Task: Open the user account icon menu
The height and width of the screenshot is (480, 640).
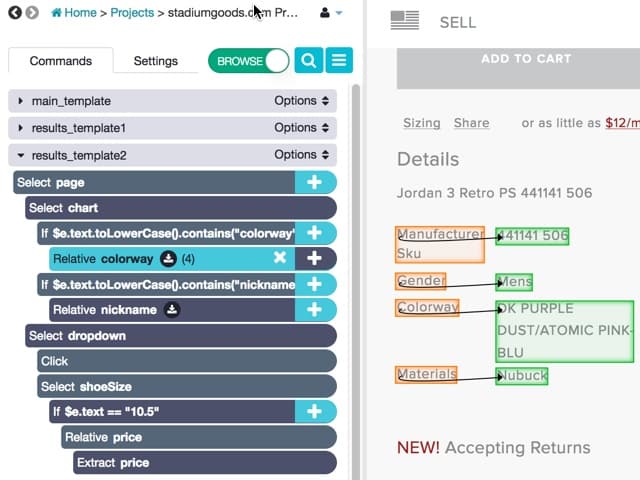Action: coord(331,13)
